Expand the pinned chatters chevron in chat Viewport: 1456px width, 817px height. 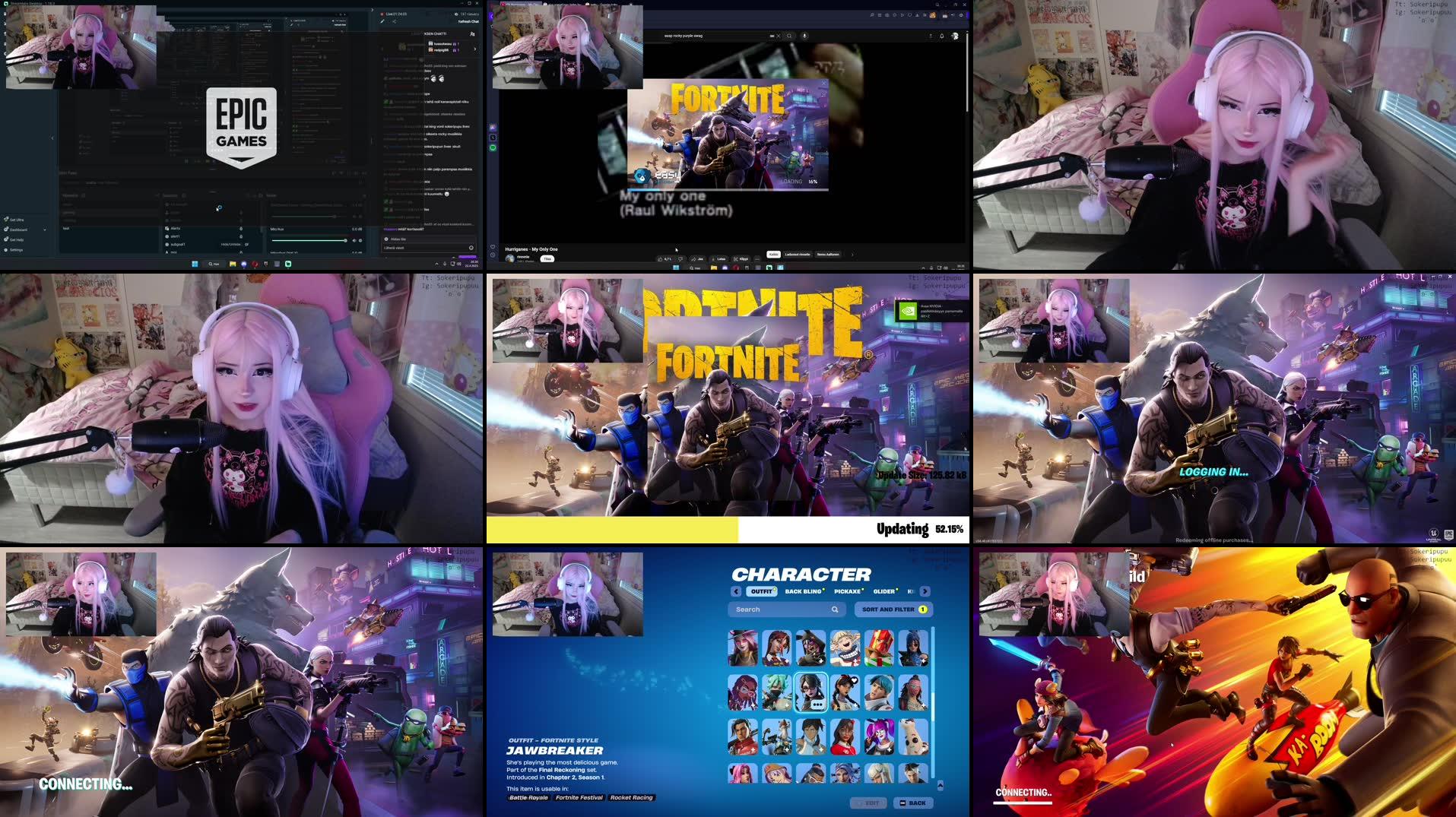pyautogui.click(x=475, y=49)
